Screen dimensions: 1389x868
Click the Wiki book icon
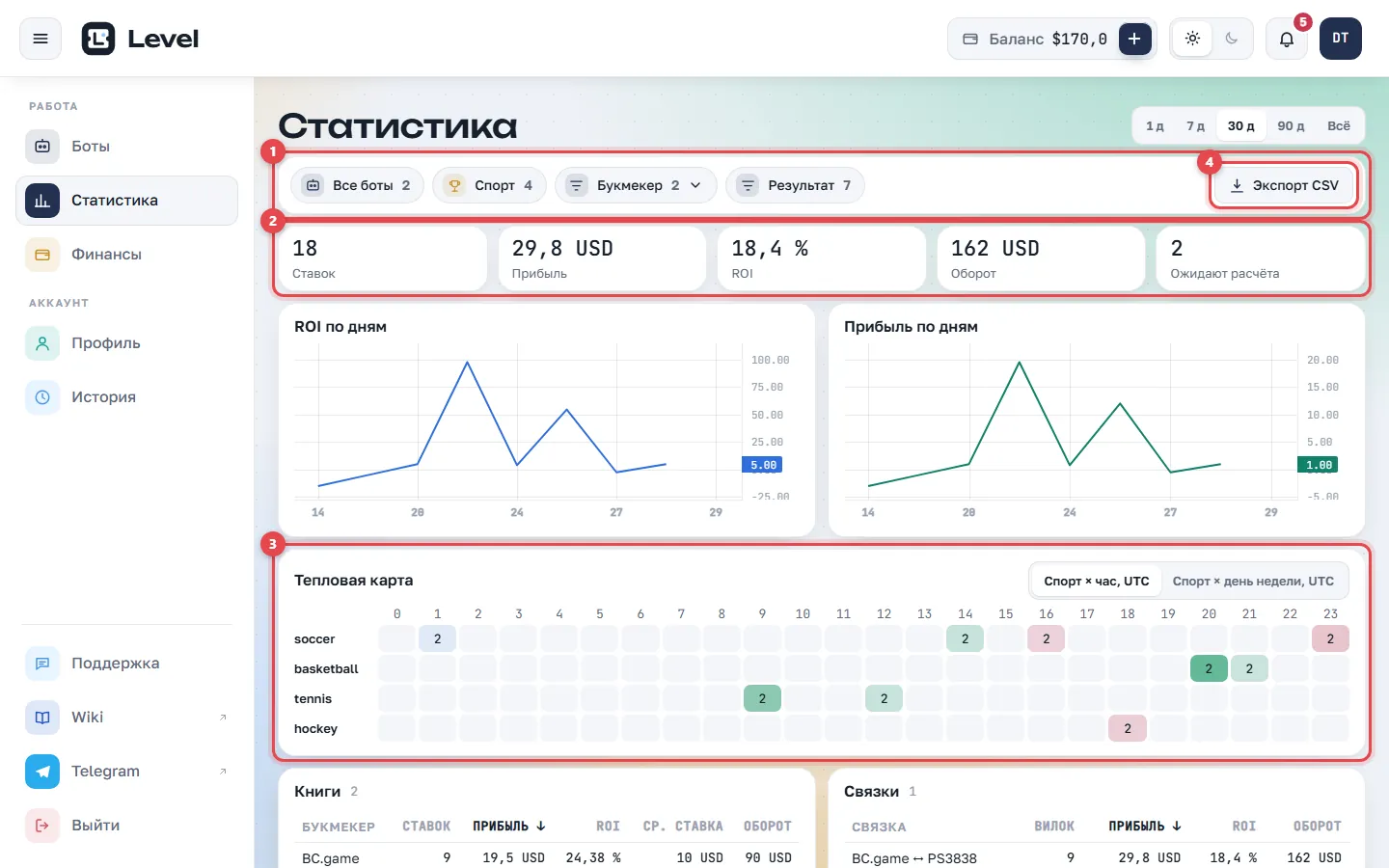tap(42, 718)
